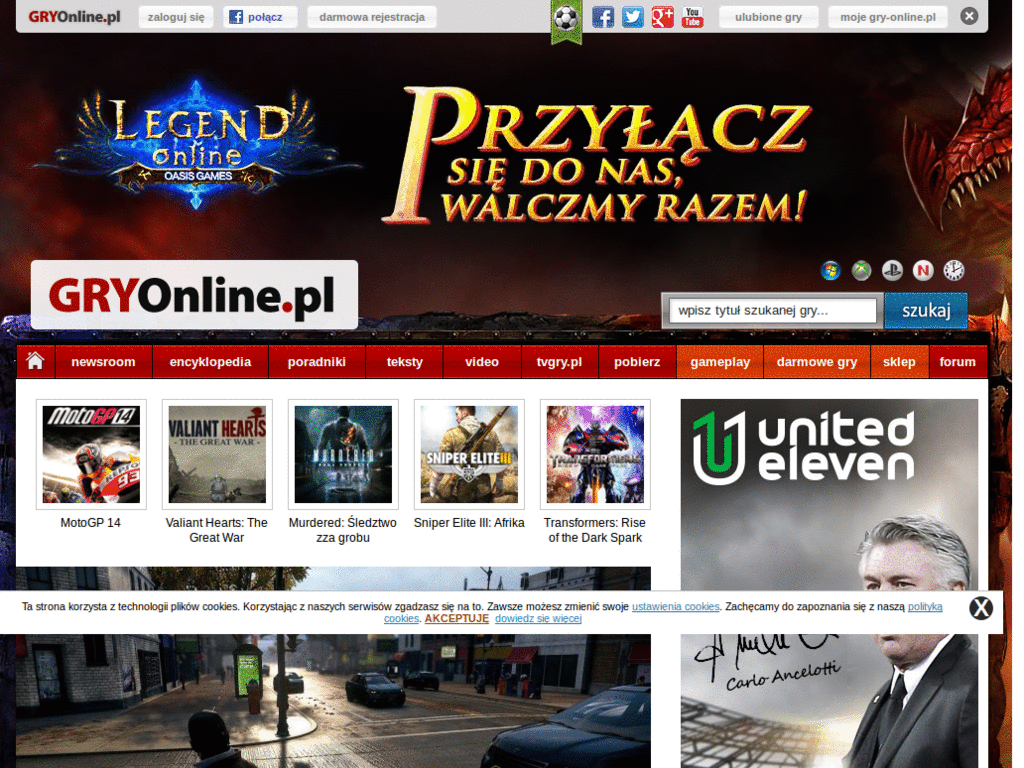Filter by Xbox platform icon
1024x768 pixels.
pyautogui.click(x=861, y=270)
